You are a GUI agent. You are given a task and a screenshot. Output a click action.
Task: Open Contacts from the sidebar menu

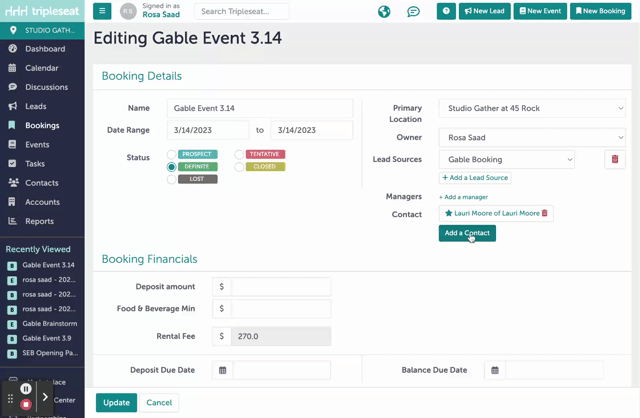click(41, 183)
